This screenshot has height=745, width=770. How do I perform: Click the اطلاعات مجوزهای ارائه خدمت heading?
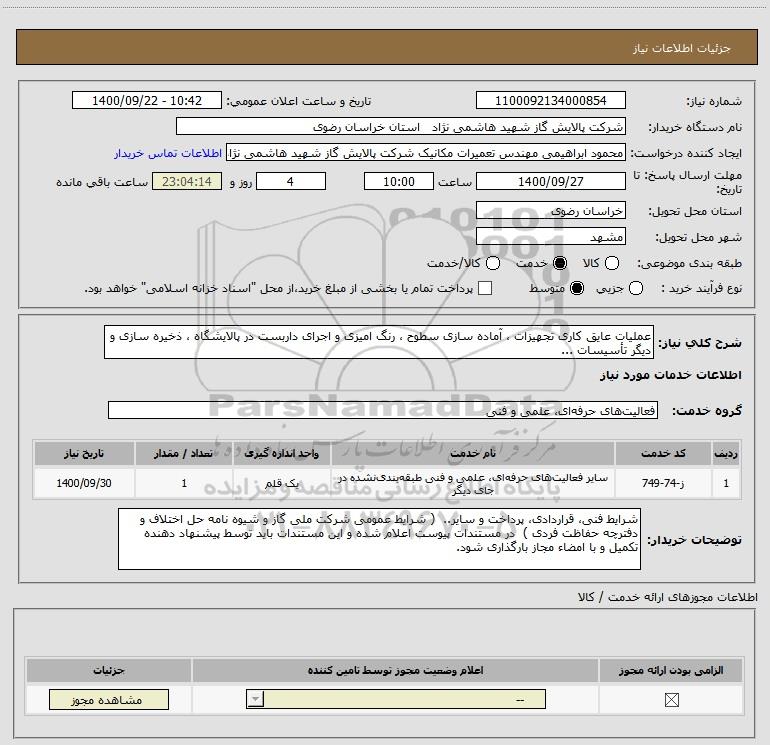[x=667, y=597]
